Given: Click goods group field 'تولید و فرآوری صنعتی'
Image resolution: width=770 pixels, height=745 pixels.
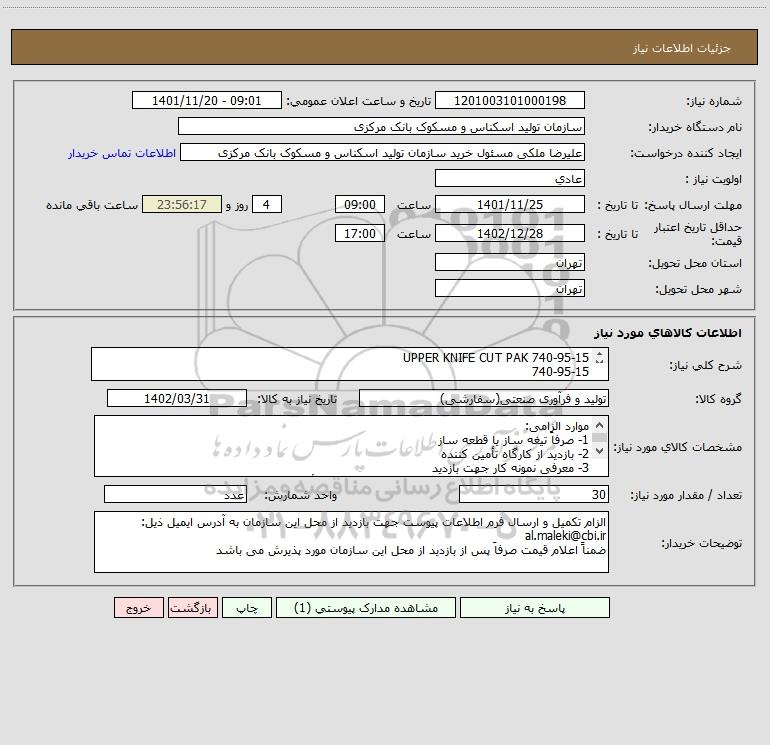Looking at the screenshot, I should (x=484, y=398).
